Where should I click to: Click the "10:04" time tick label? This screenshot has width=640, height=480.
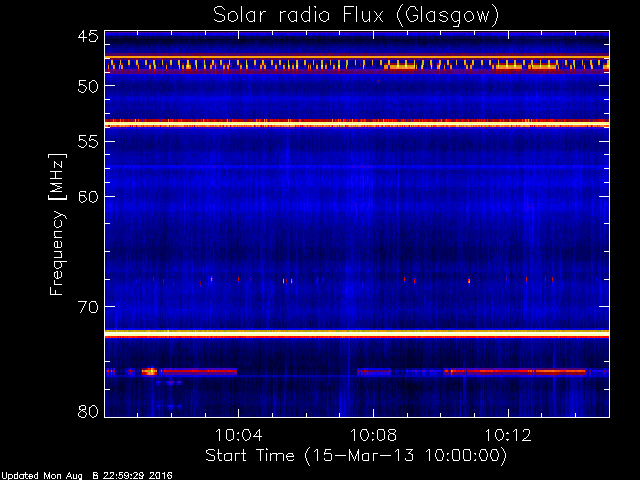(239, 435)
